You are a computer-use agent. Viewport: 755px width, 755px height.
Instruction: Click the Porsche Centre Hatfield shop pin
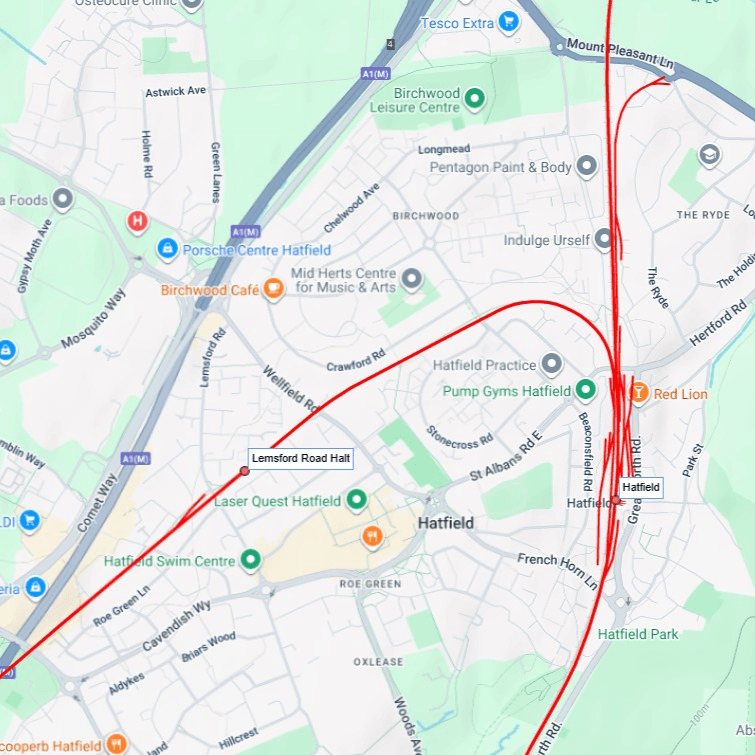tap(168, 250)
